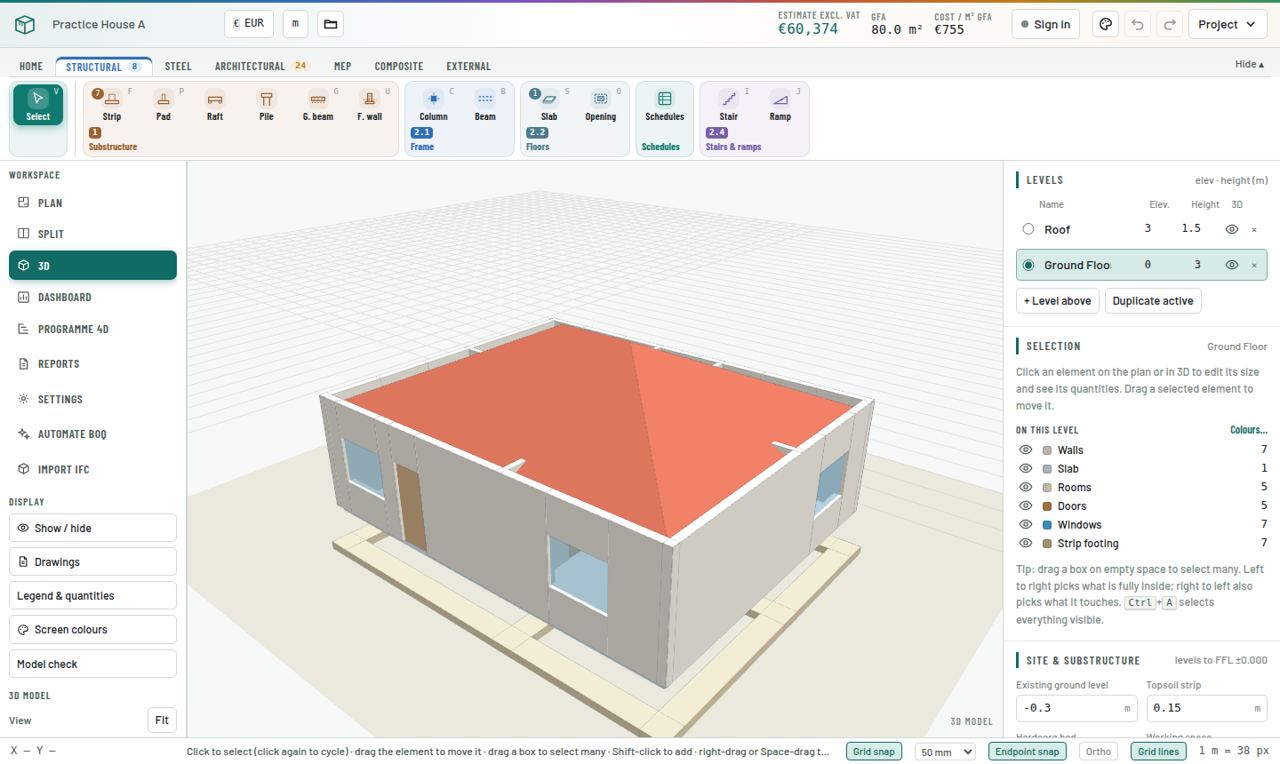Viewport: 1280px width, 764px height.
Task: Open the MEP tab
Action: (x=342, y=66)
